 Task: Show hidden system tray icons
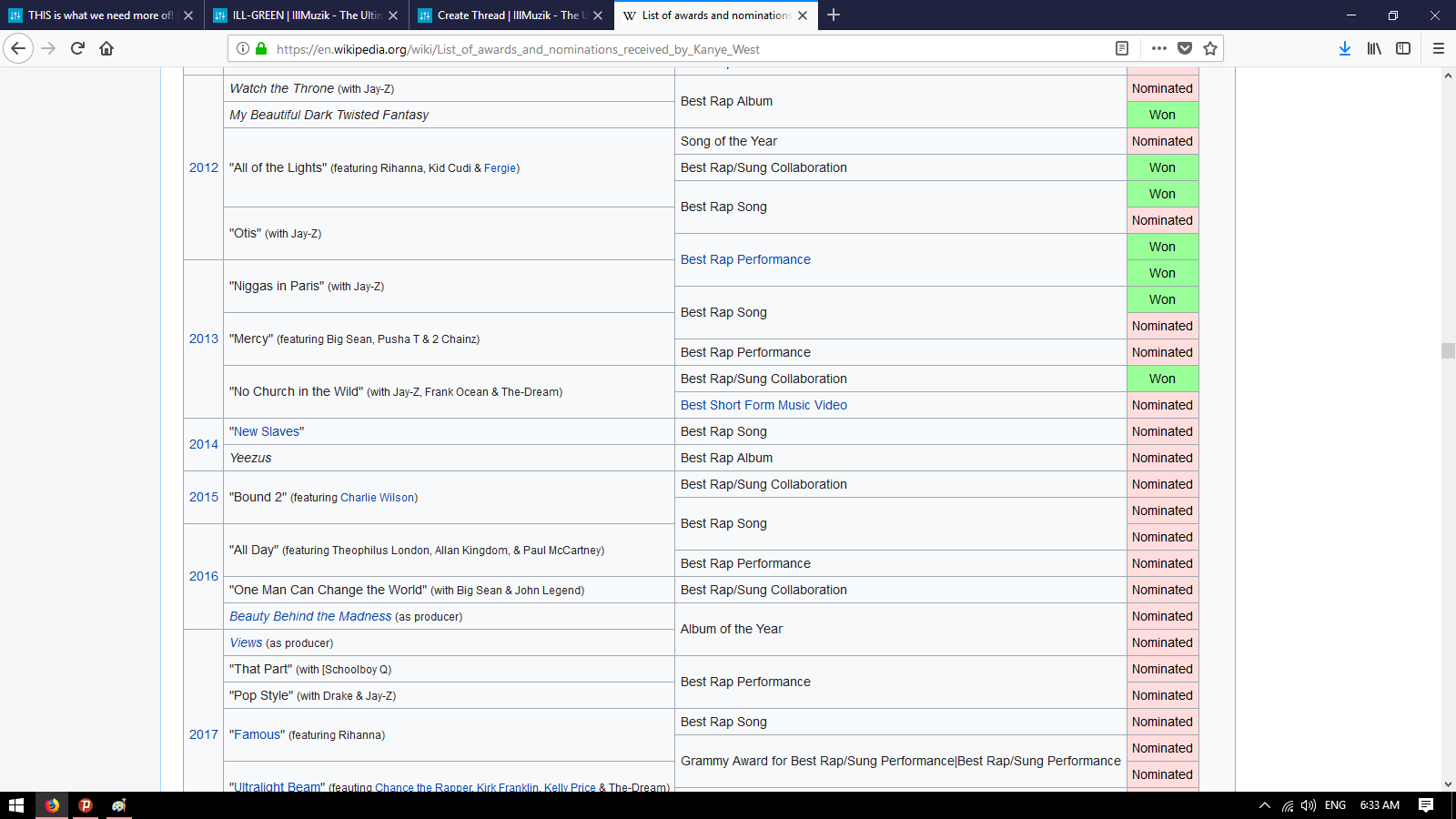pos(1264,805)
